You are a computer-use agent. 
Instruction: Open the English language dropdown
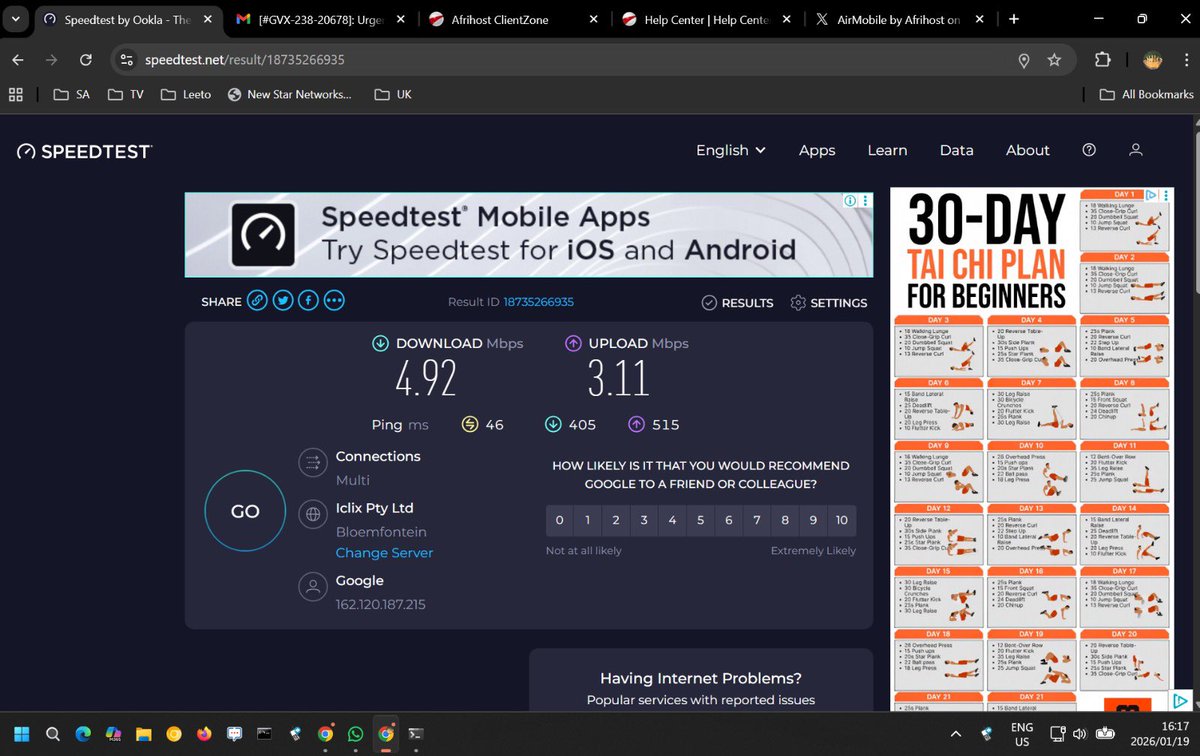(731, 150)
